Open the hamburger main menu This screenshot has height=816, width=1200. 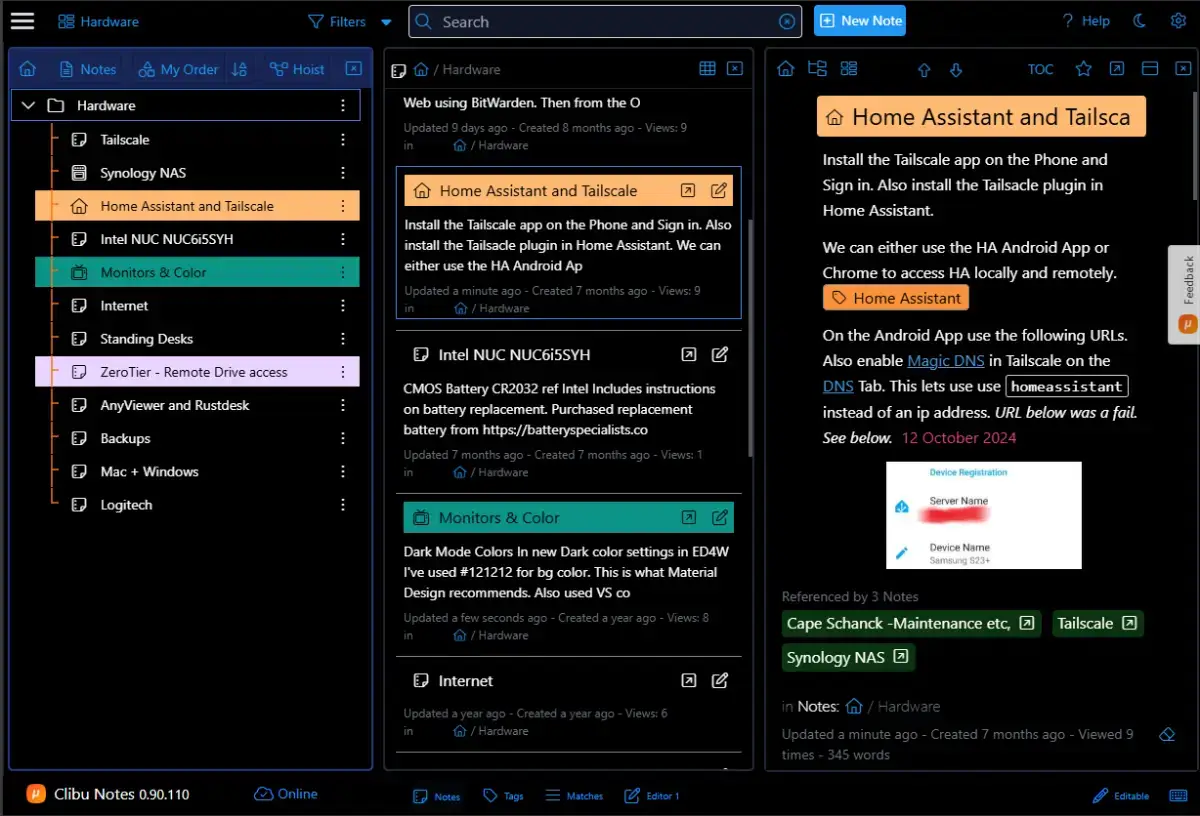coord(22,21)
